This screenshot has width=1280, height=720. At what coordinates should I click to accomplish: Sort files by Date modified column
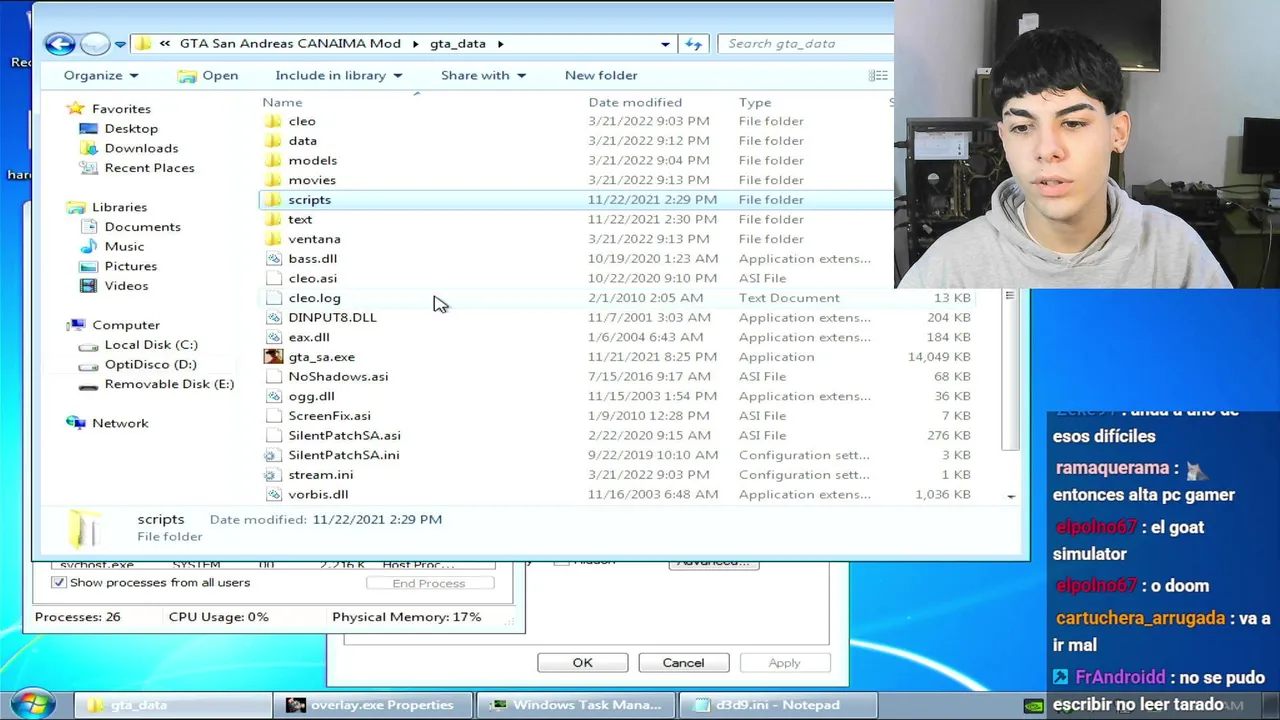[635, 102]
